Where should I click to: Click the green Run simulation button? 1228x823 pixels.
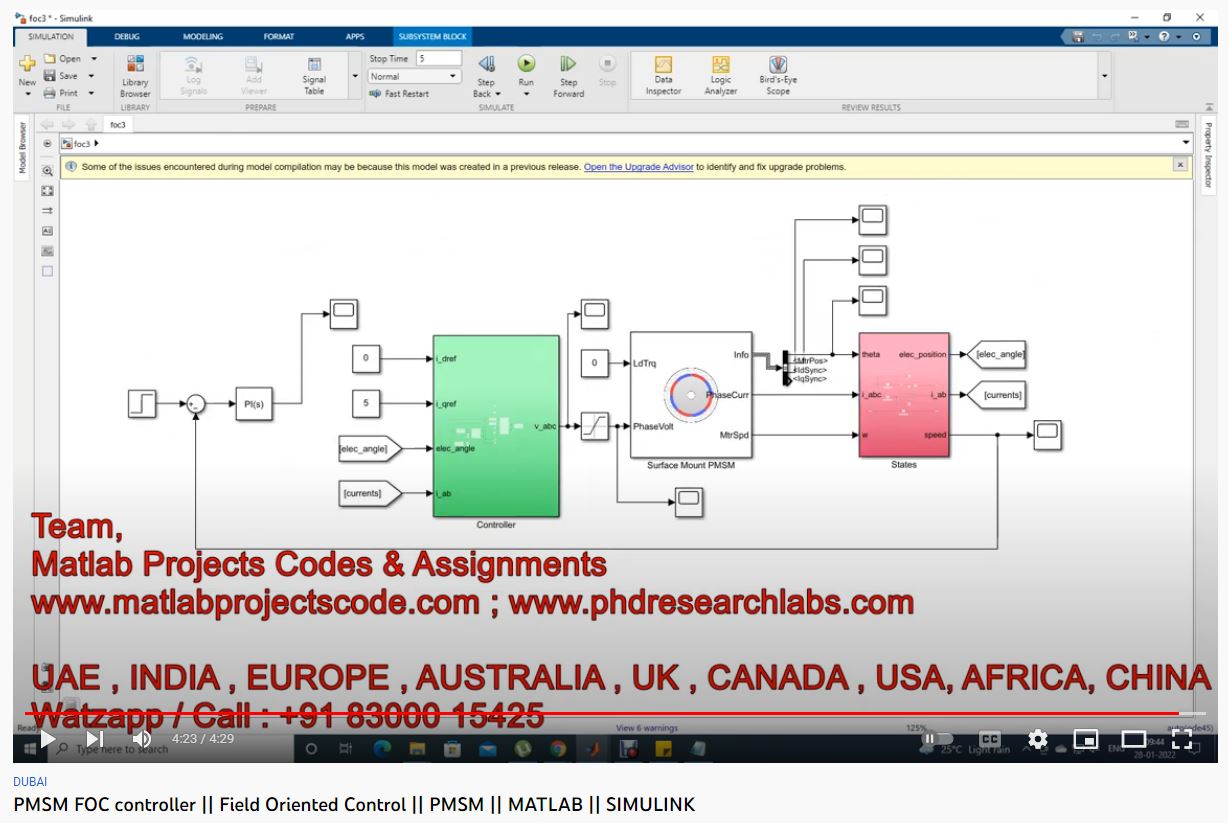tap(526, 65)
